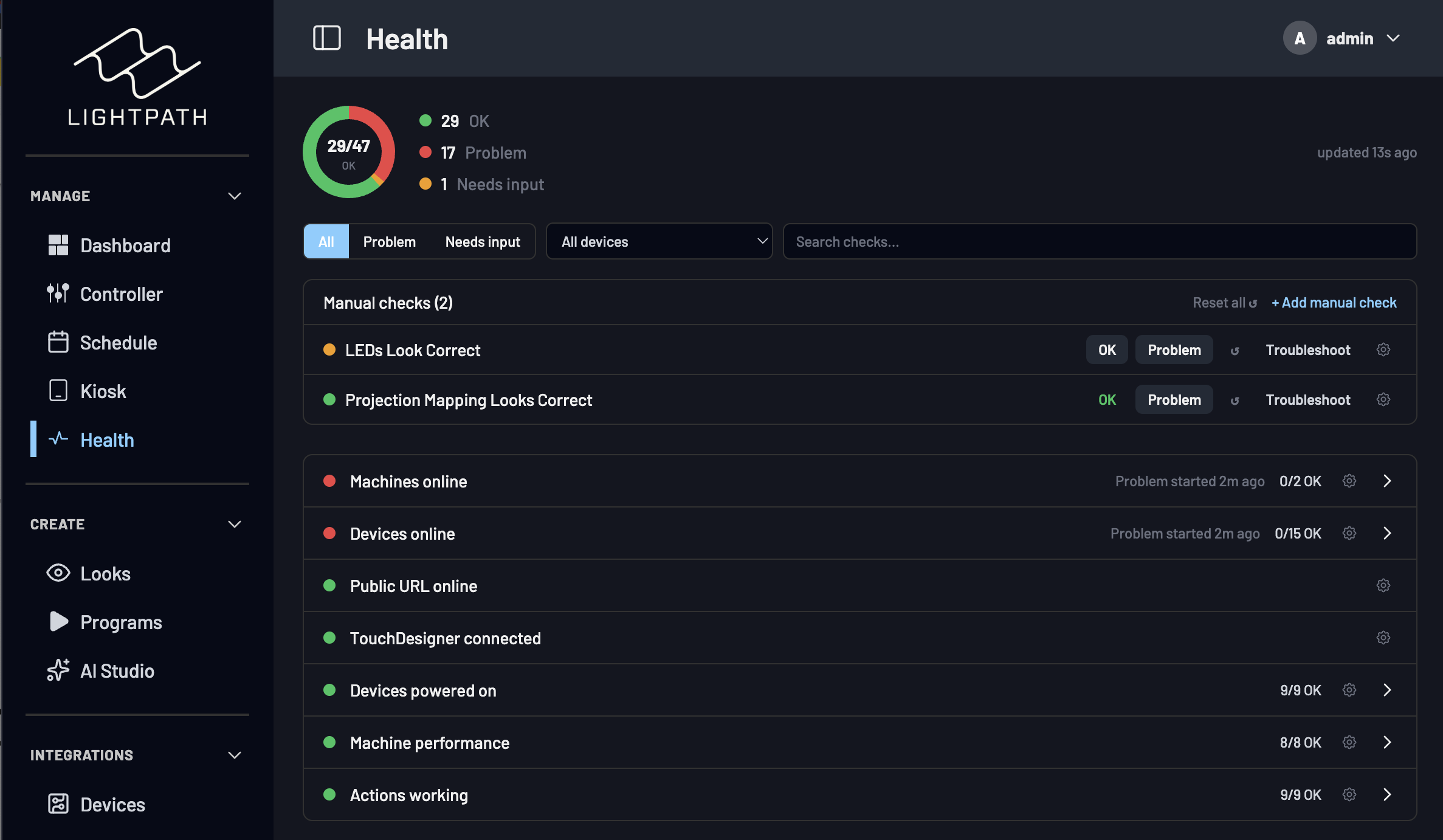
Task: Open settings gear for TouchDesigner connected
Action: coord(1383,638)
